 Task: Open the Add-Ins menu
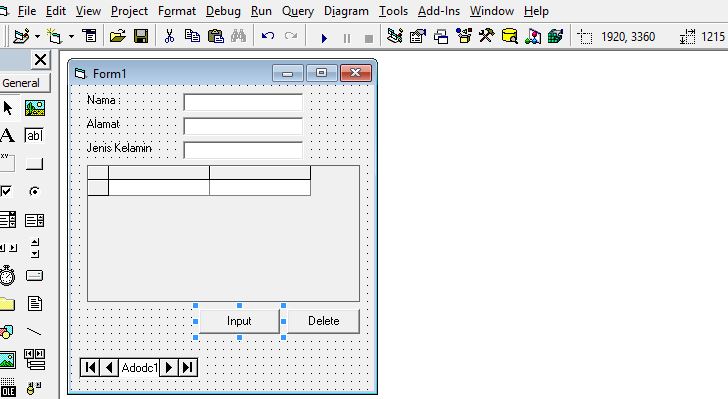pos(438,11)
